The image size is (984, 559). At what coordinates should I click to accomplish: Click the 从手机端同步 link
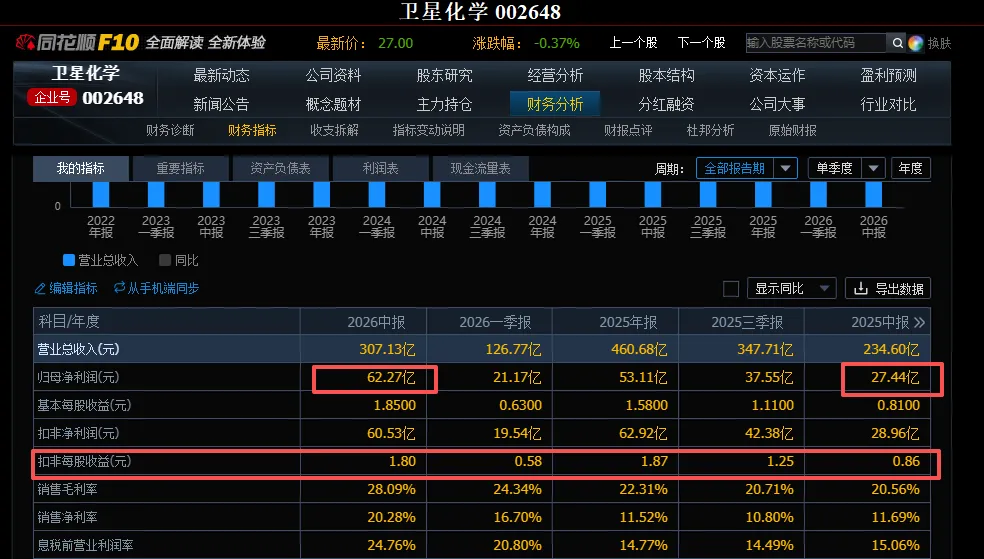(163, 289)
